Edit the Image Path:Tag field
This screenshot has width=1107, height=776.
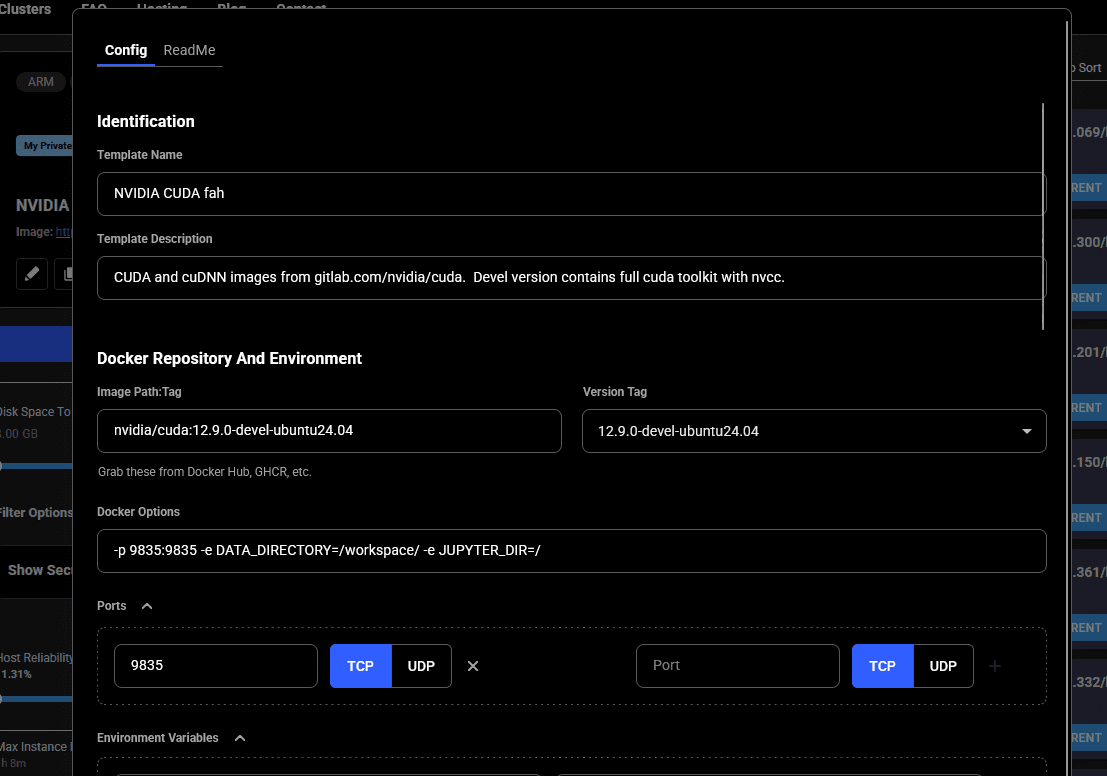[x=329, y=431]
